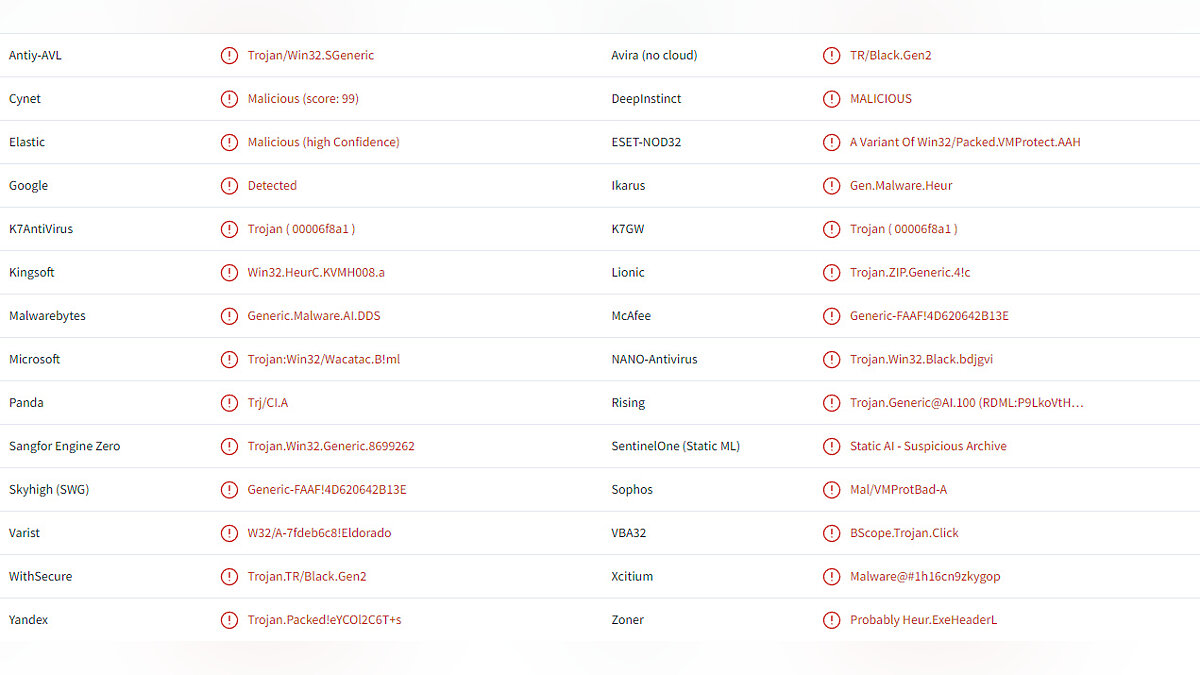Click the warning icon for Probably Heur.ExeHeaderL
The height and width of the screenshot is (675, 1200).
pyautogui.click(x=831, y=620)
